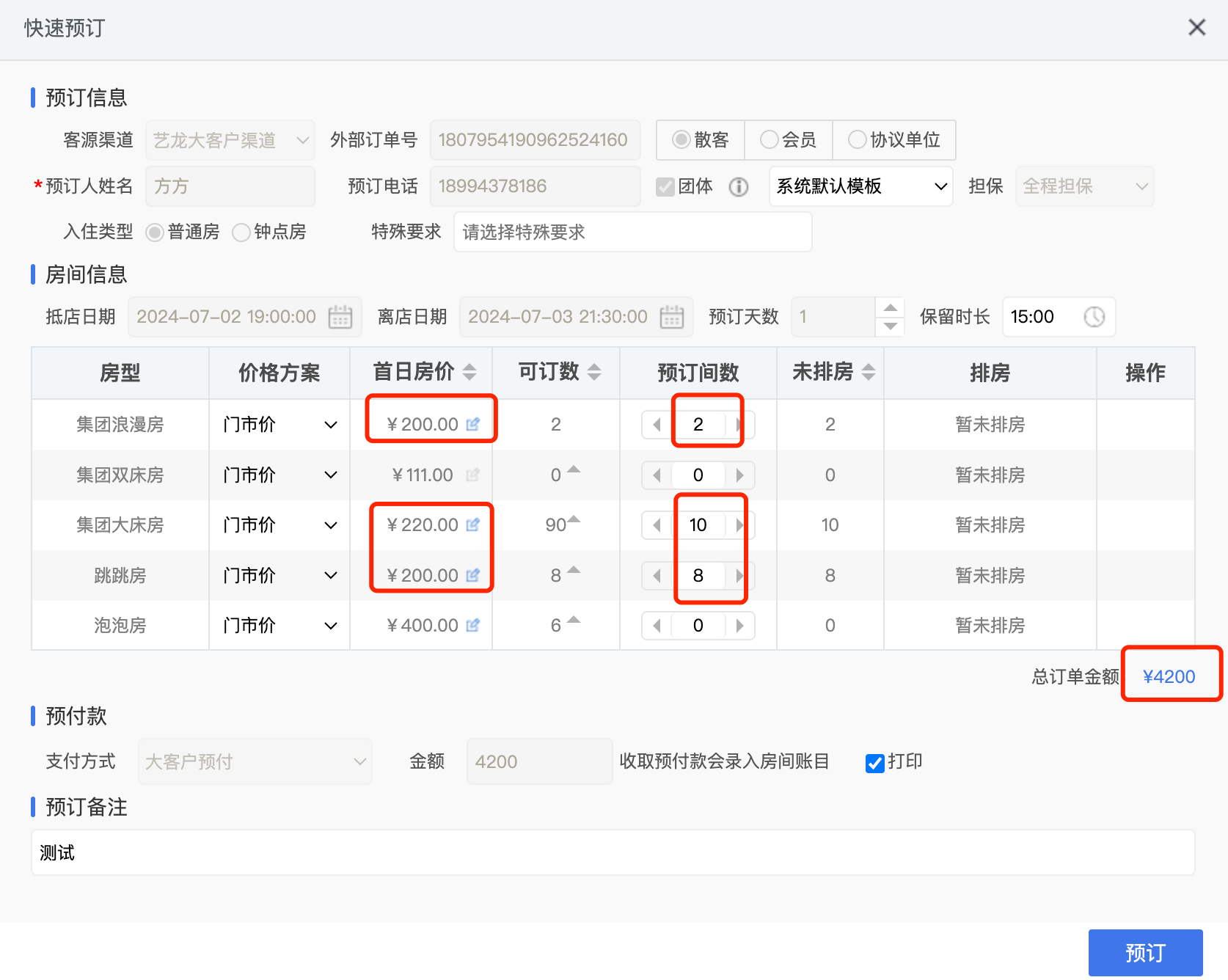Image resolution: width=1228 pixels, height=980 pixels.
Task: Open price plan dropdown for 集团双床房
Action: [x=279, y=475]
